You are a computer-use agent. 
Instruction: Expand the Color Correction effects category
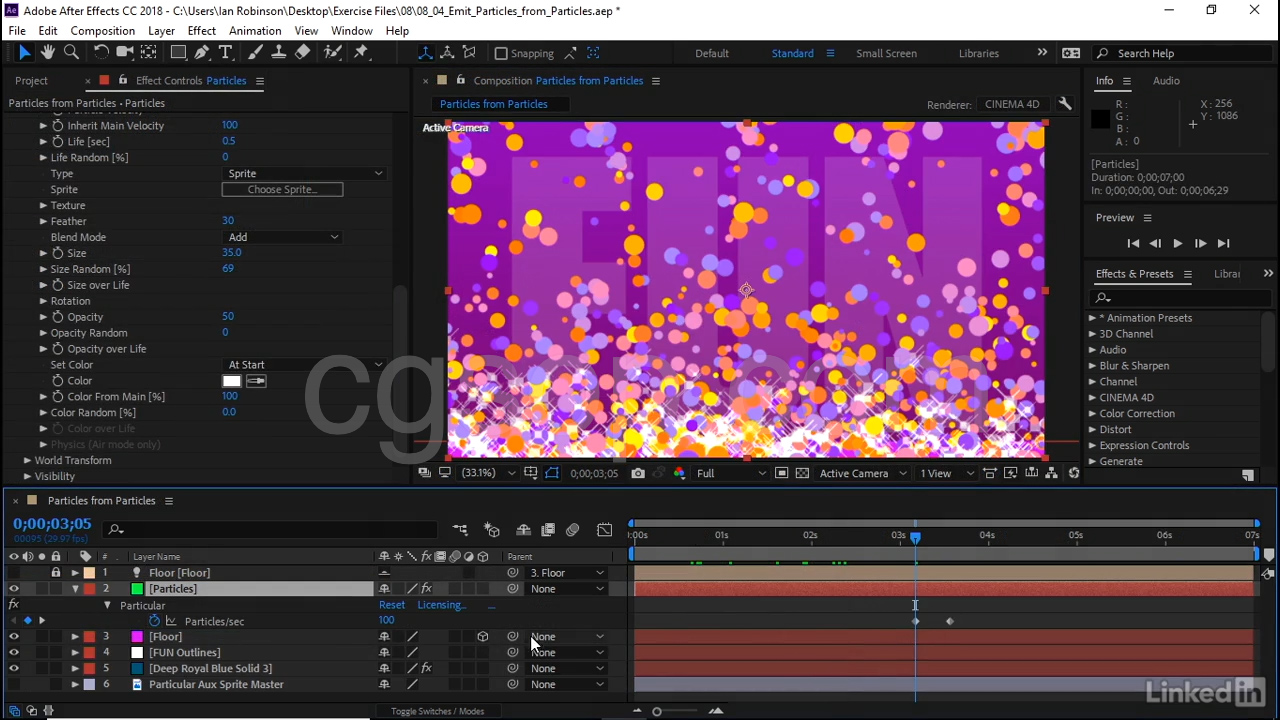(x=1092, y=414)
